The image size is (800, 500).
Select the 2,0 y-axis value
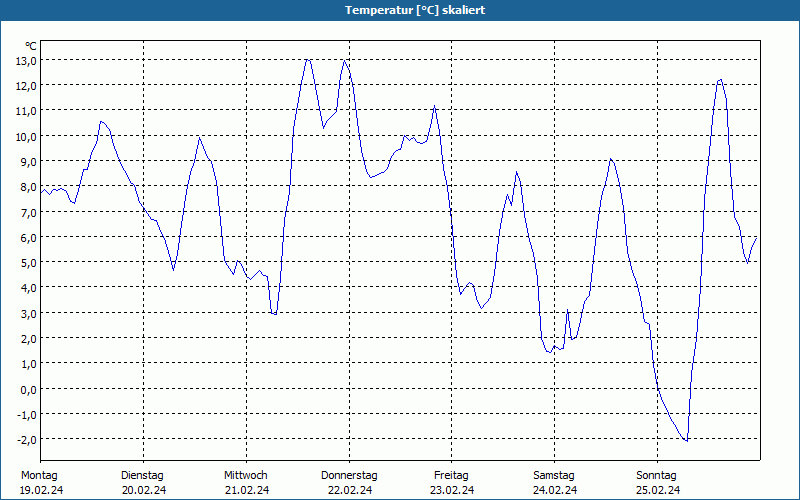coord(29,339)
